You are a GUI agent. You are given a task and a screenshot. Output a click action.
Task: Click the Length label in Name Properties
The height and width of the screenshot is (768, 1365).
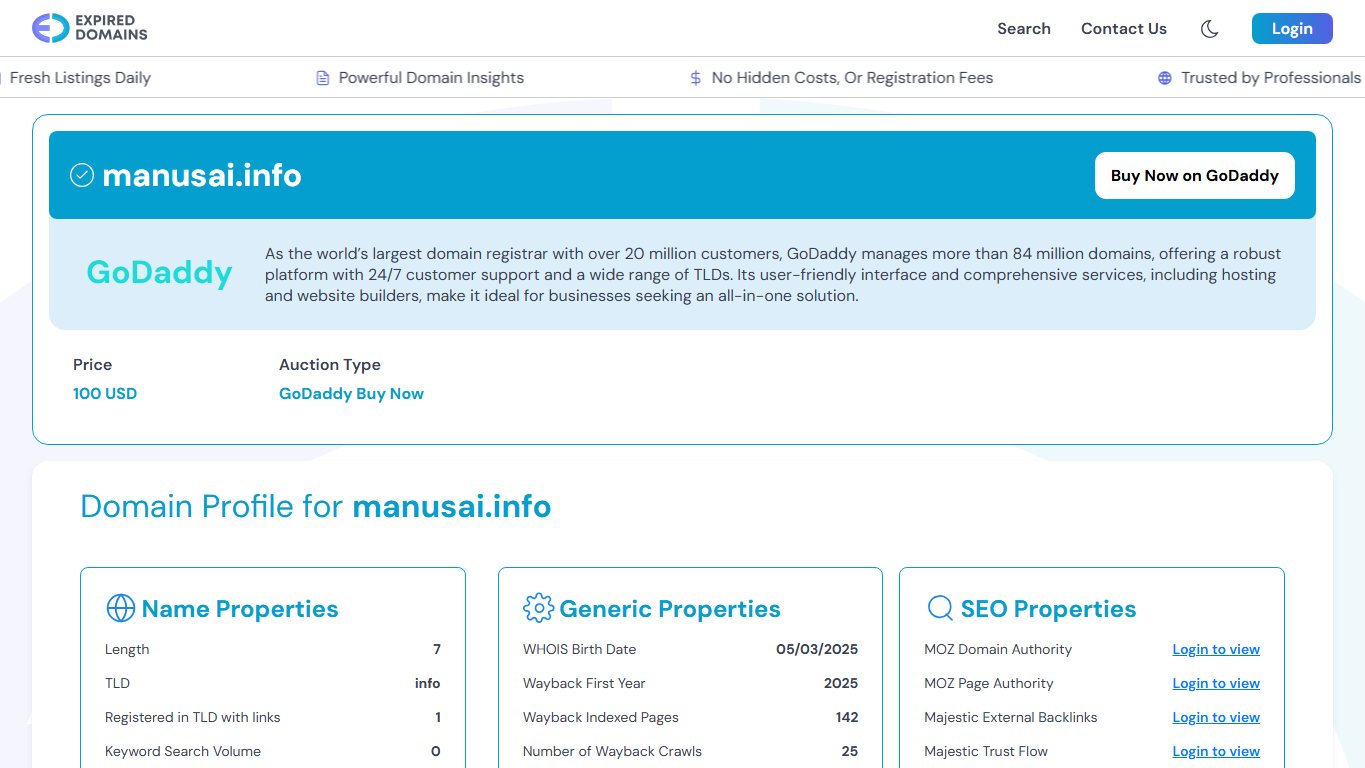[x=127, y=649]
